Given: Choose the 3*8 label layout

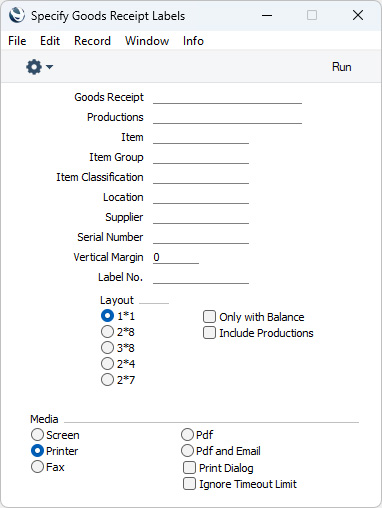Looking at the screenshot, I should pyautogui.click(x=107, y=348).
